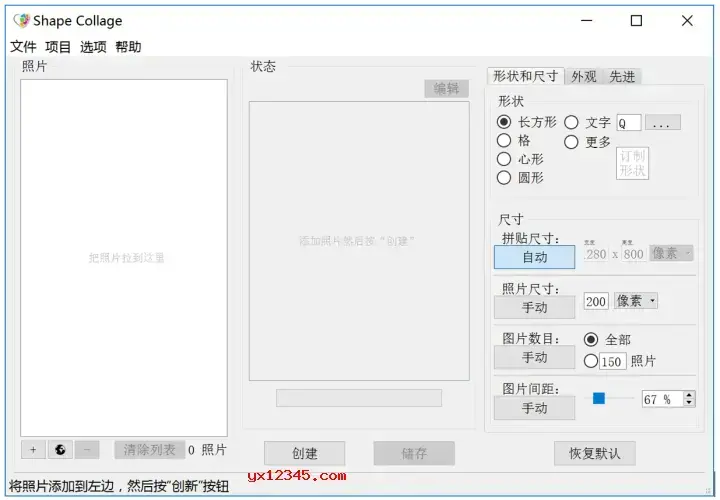Click the 手动 button under 图片数目
The image size is (720, 500).
[x=534, y=357]
